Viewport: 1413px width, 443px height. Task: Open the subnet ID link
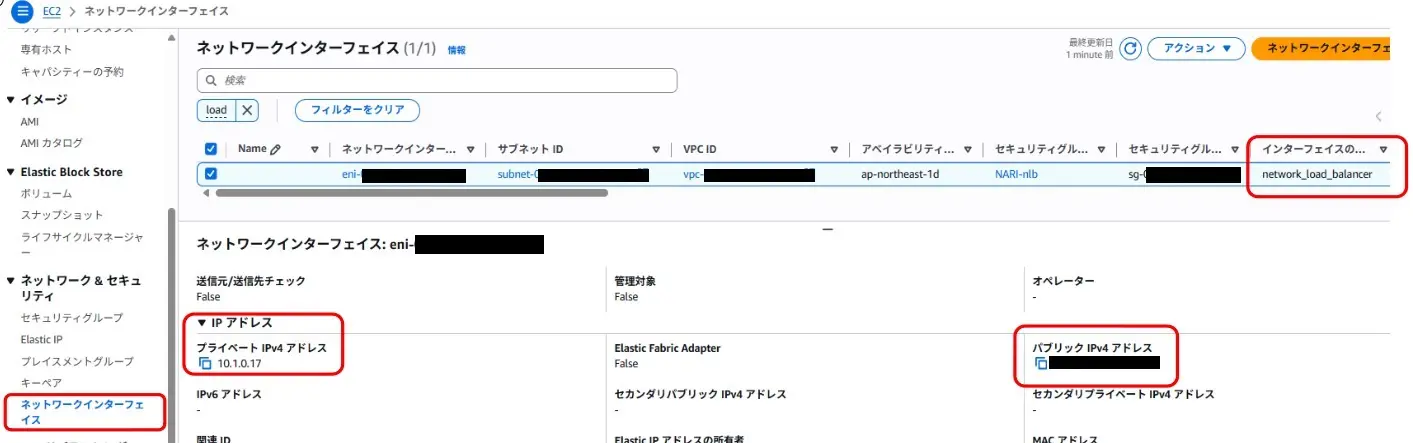point(573,174)
